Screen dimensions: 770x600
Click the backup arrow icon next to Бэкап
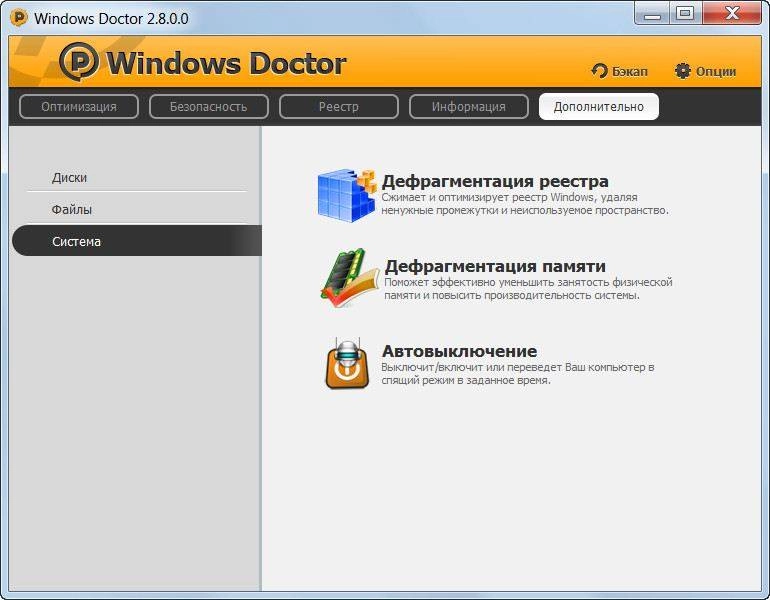(x=599, y=71)
